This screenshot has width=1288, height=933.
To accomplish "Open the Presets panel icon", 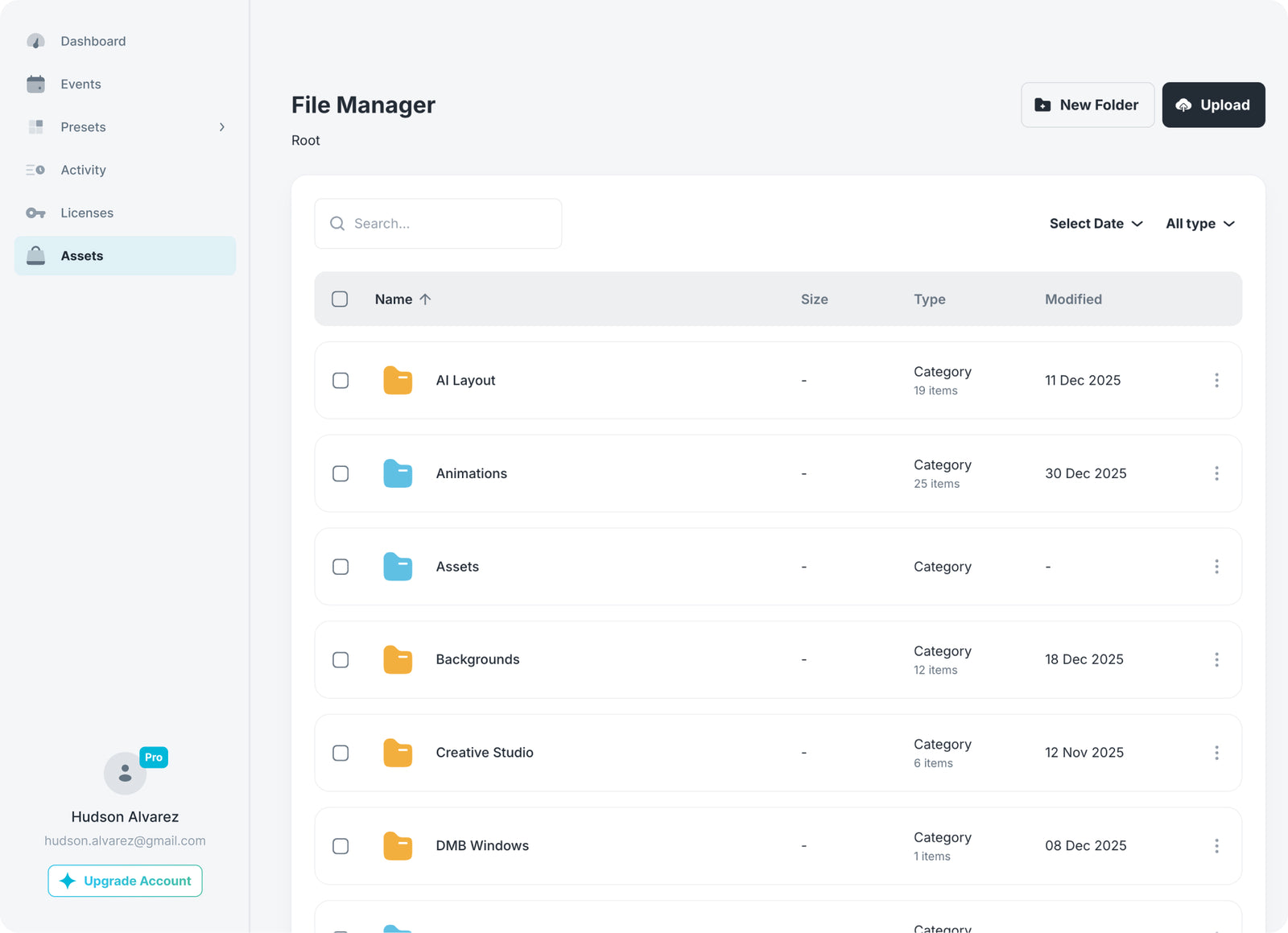I will [x=36, y=126].
